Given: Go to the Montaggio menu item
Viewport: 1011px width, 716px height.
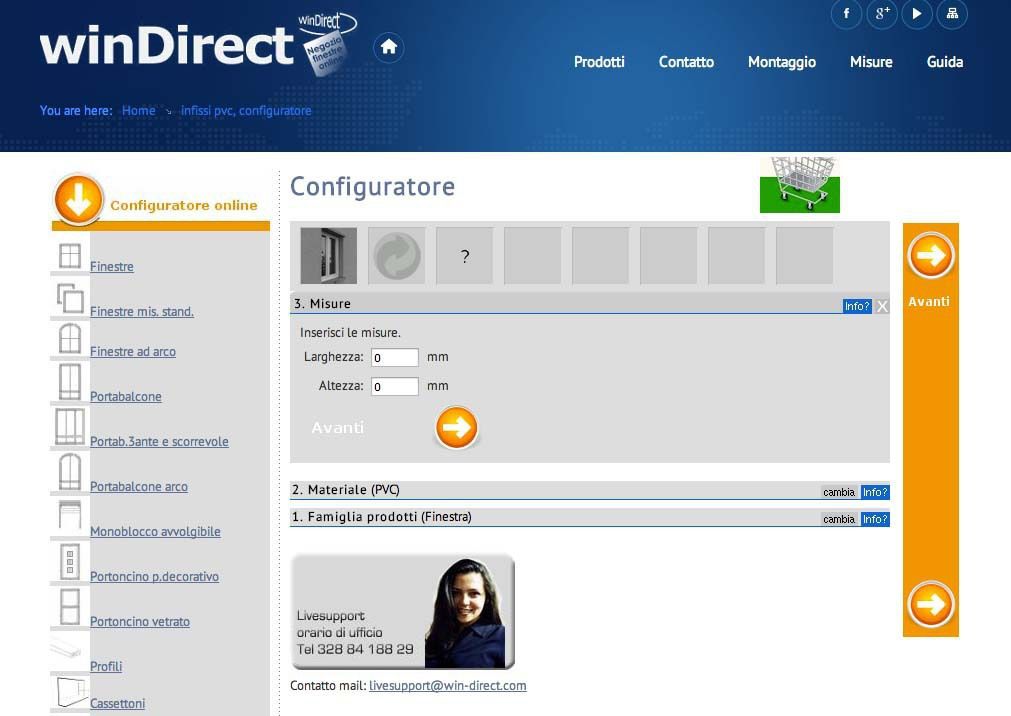Looking at the screenshot, I should pyautogui.click(x=781, y=62).
